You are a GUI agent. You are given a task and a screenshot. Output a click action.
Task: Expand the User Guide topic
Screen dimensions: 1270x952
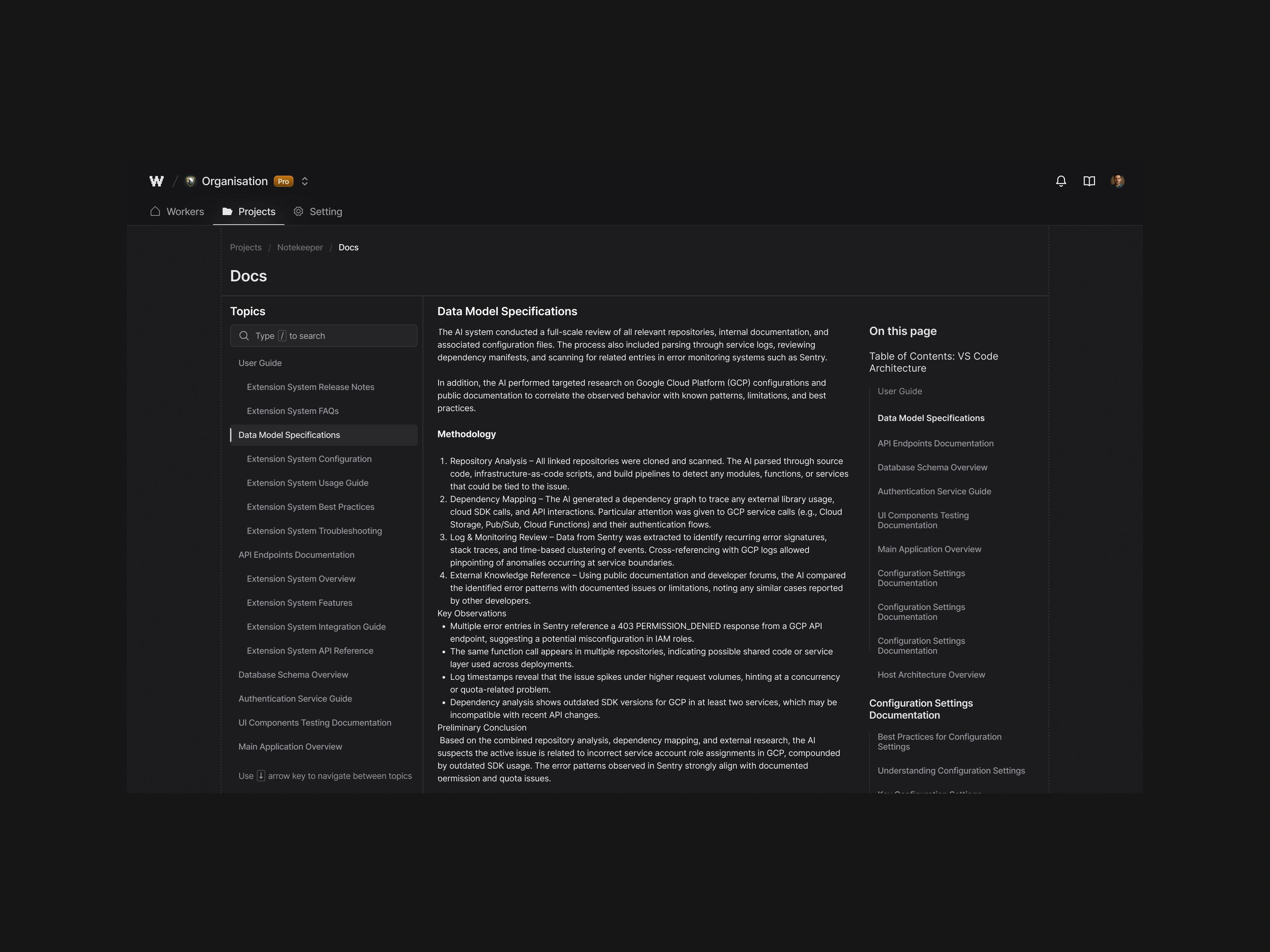click(x=260, y=363)
